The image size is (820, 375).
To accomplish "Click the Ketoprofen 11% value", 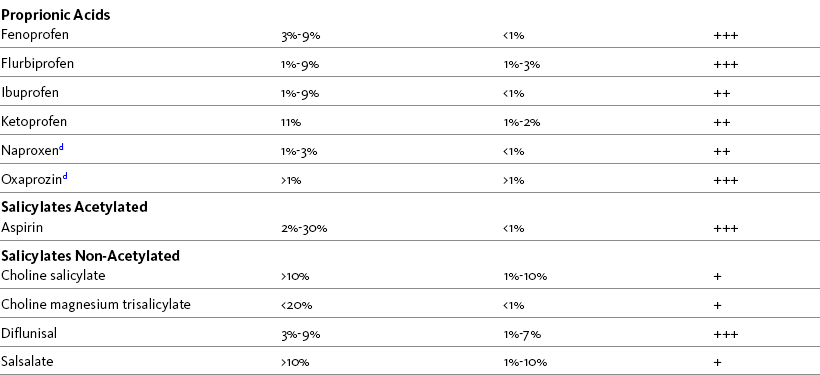I will 291,122.
